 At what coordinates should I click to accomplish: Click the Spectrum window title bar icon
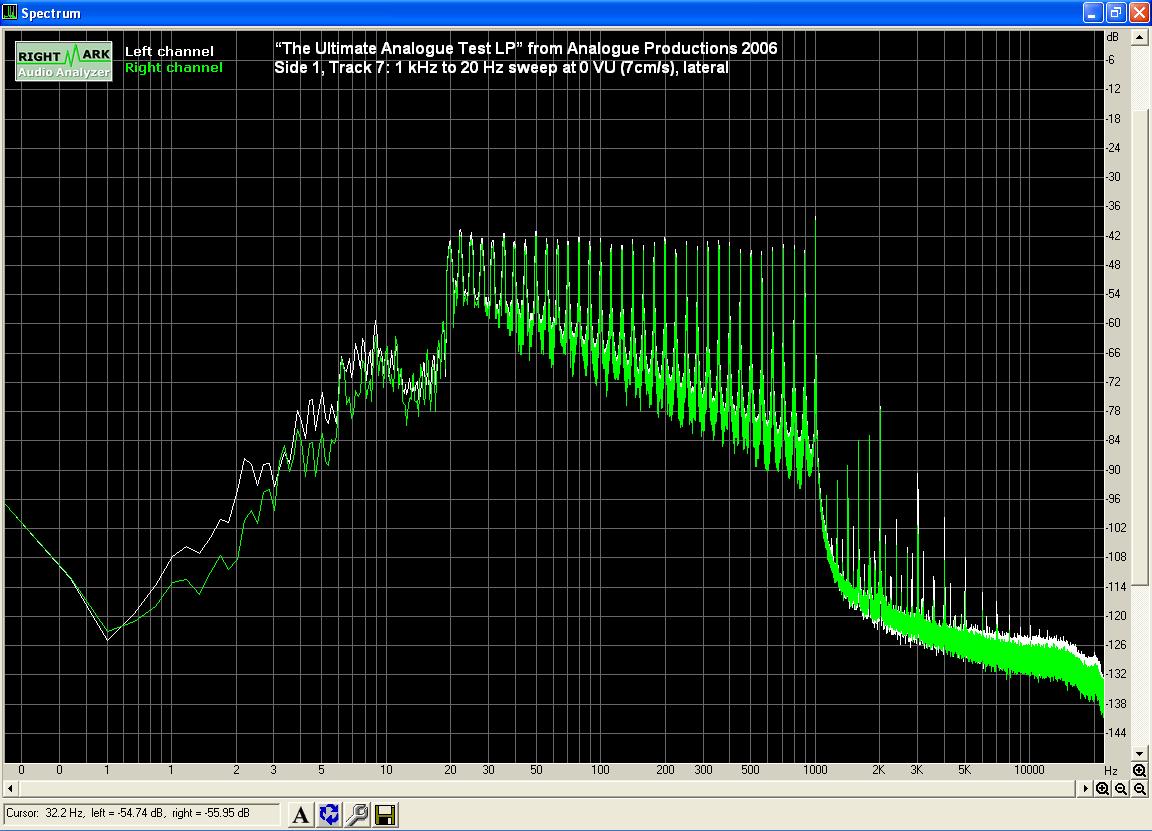[x=10, y=12]
